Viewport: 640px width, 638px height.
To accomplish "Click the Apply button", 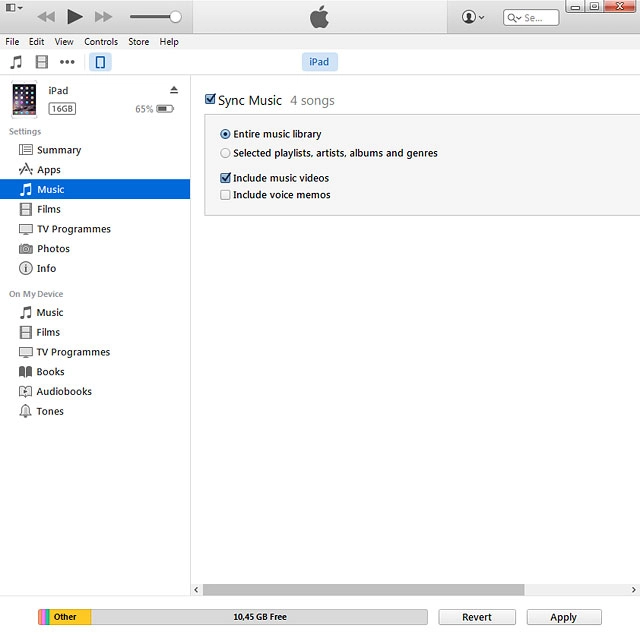I will tap(564, 617).
